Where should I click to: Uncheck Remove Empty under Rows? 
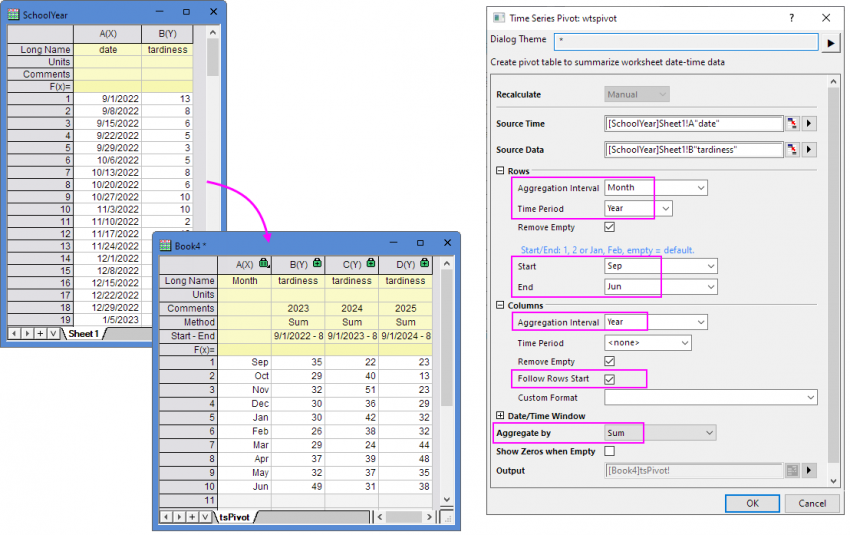pos(610,228)
